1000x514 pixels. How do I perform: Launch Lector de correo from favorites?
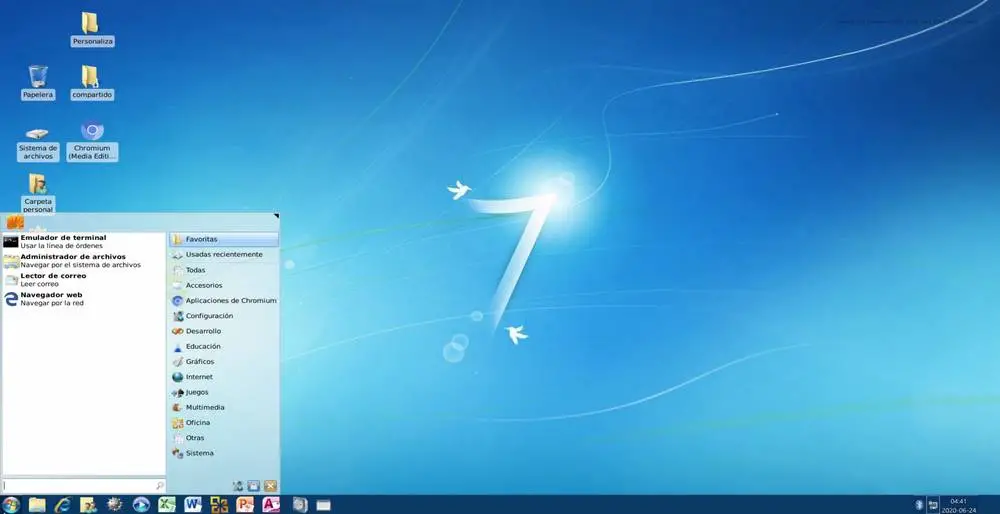tap(83, 280)
